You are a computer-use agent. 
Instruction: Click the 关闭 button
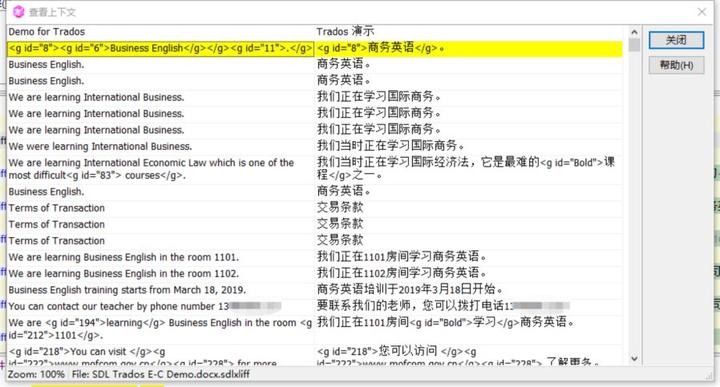coord(676,40)
